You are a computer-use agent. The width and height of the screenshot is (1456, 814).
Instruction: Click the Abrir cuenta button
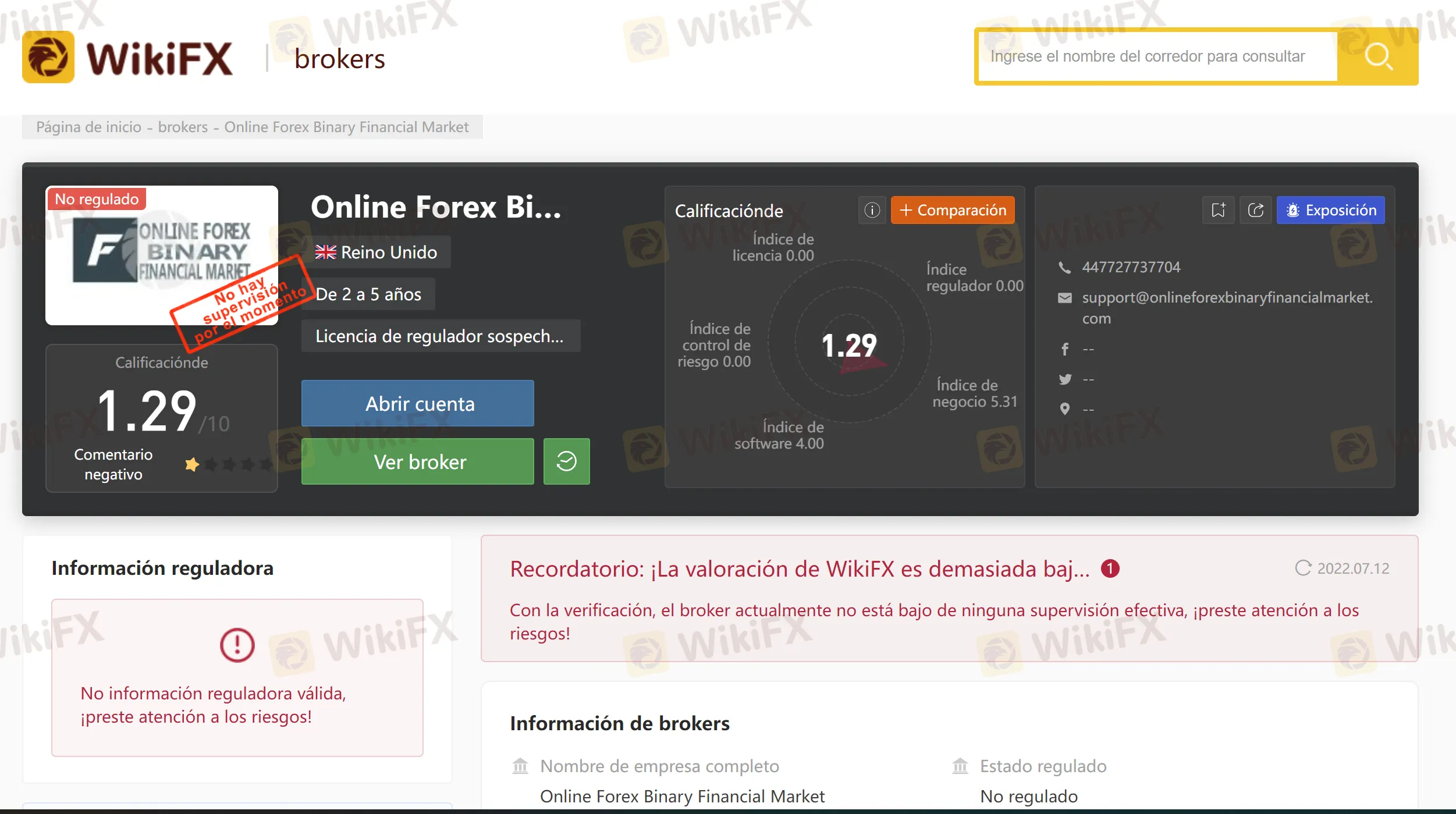(417, 403)
